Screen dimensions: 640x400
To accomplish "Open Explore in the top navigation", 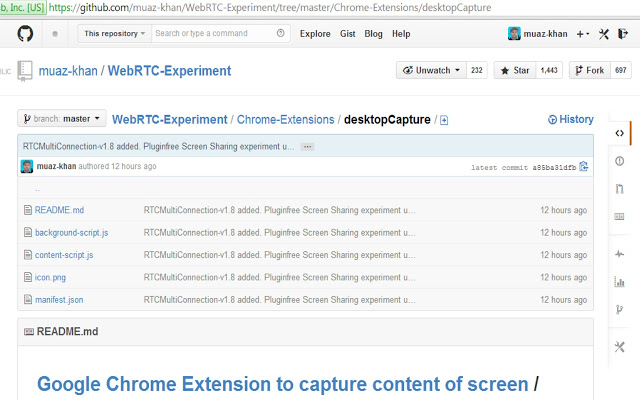I will pyautogui.click(x=315, y=34).
